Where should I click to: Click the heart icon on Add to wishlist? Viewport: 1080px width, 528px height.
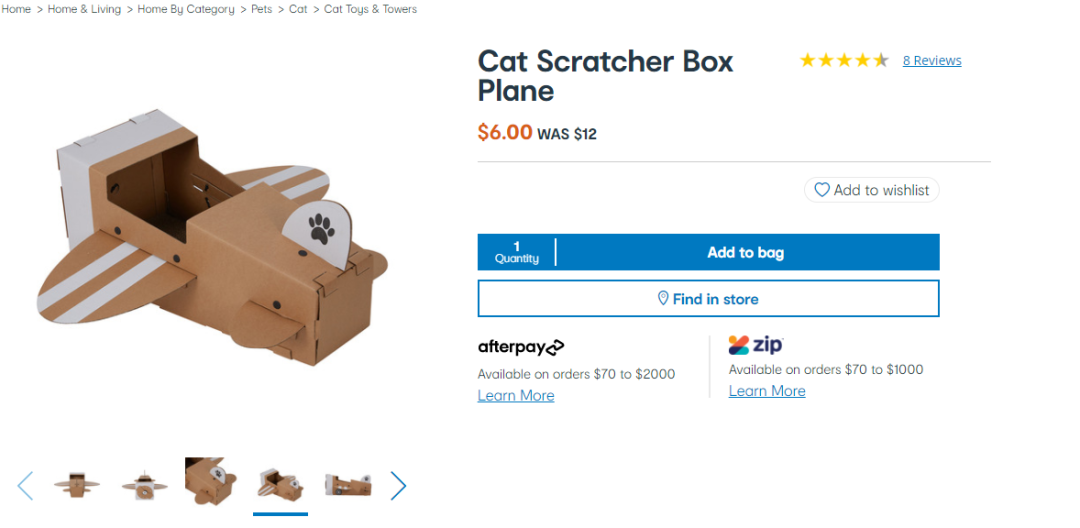(x=822, y=190)
